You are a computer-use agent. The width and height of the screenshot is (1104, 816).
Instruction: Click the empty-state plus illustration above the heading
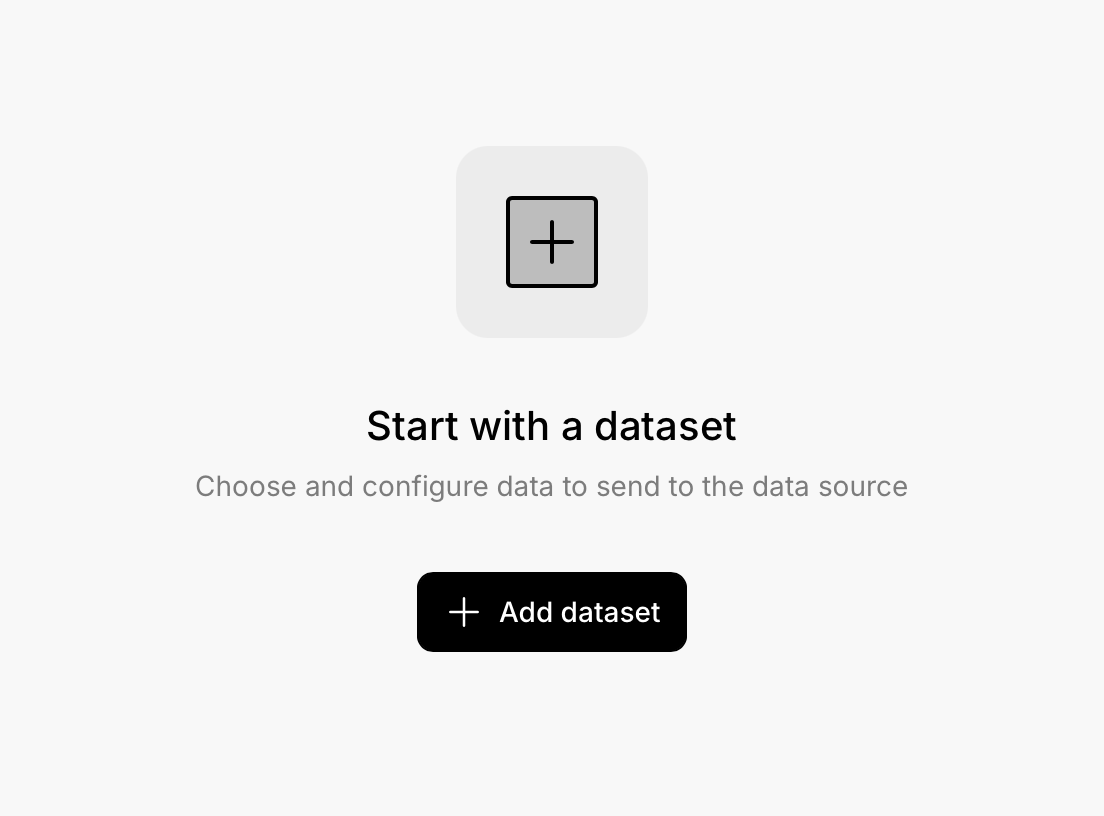(551, 242)
